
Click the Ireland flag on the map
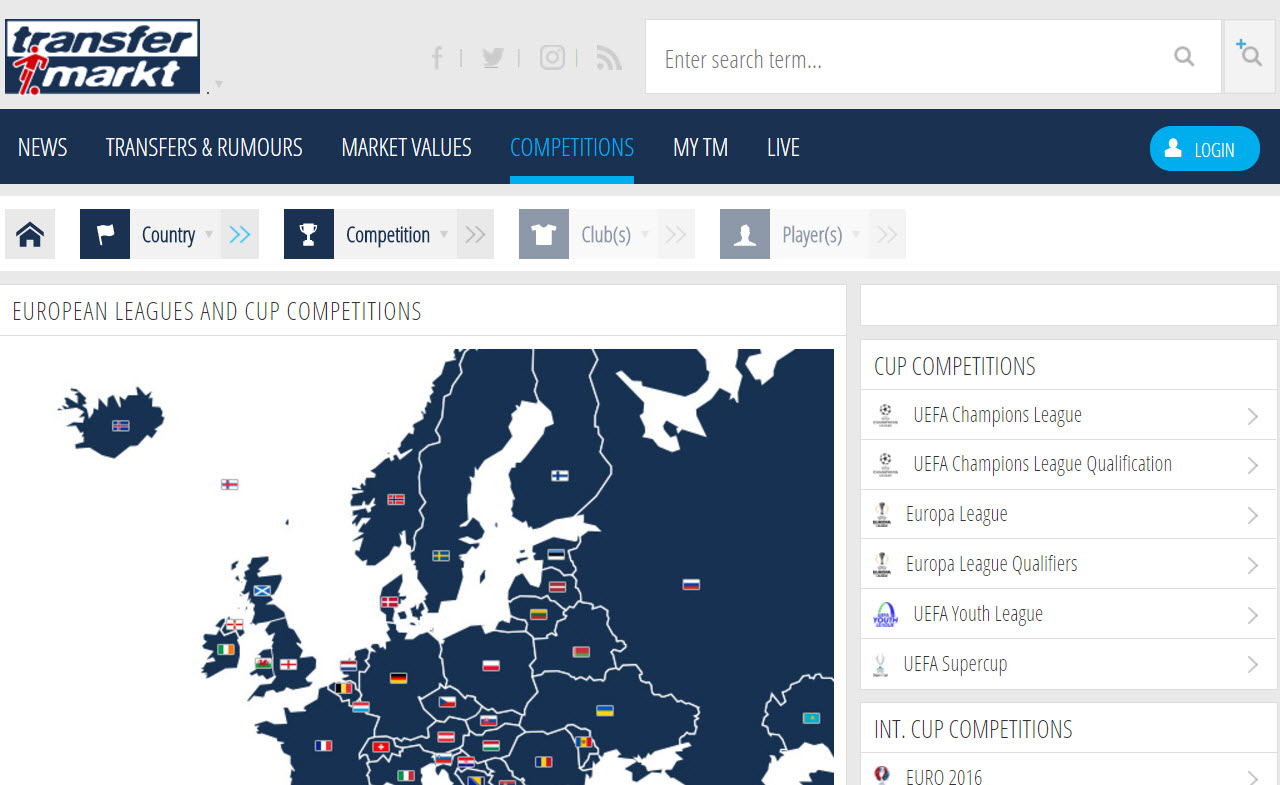(227, 649)
